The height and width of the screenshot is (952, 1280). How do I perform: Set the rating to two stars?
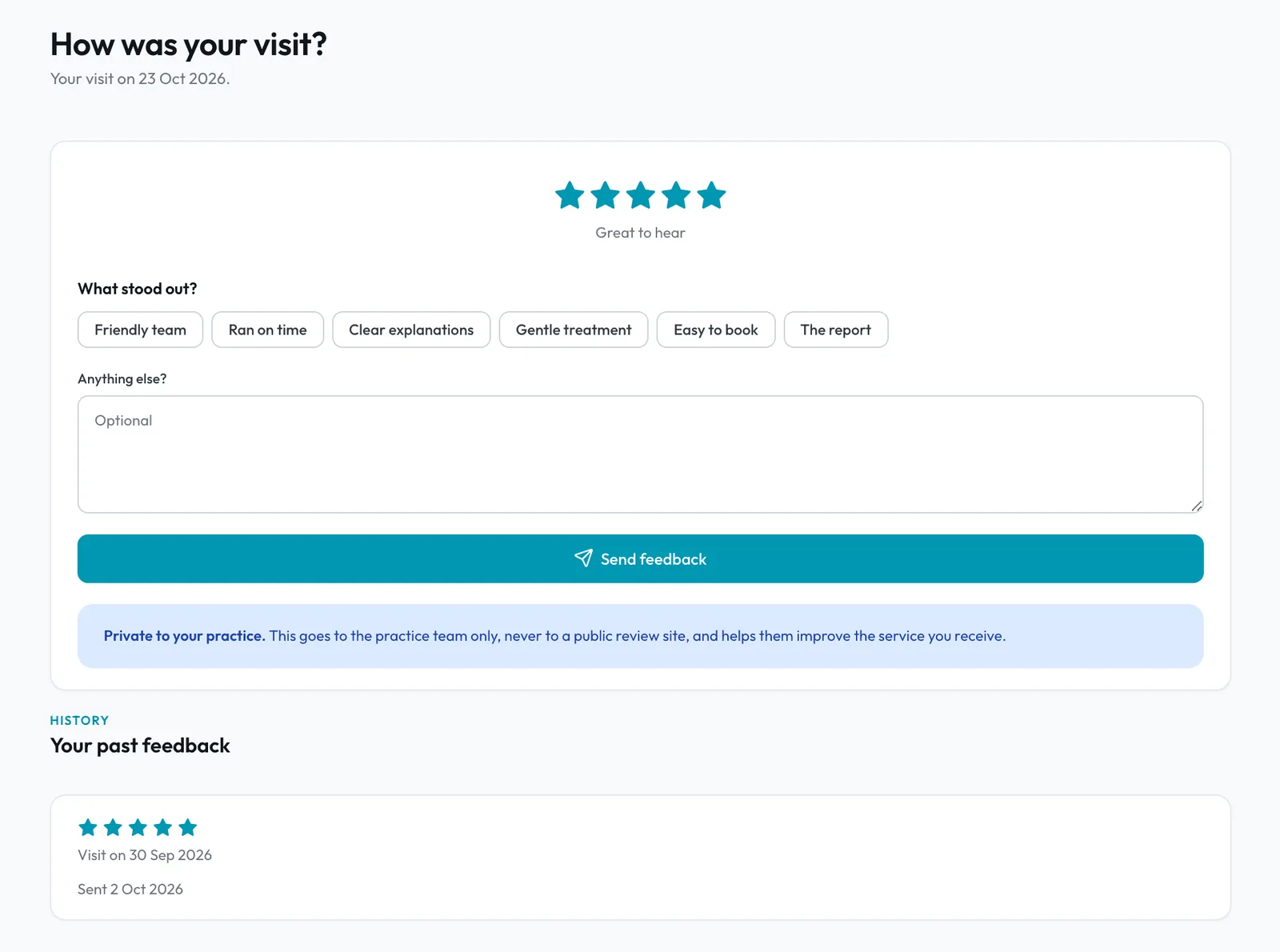pyautogui.click(x=605, y=195)
